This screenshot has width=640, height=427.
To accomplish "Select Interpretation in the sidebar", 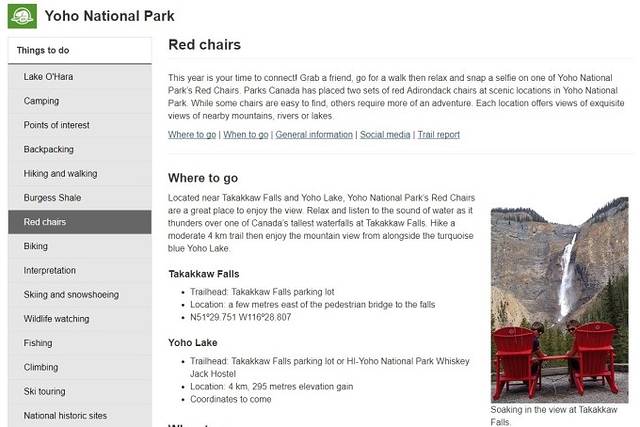I will click(x=49, y=270).
